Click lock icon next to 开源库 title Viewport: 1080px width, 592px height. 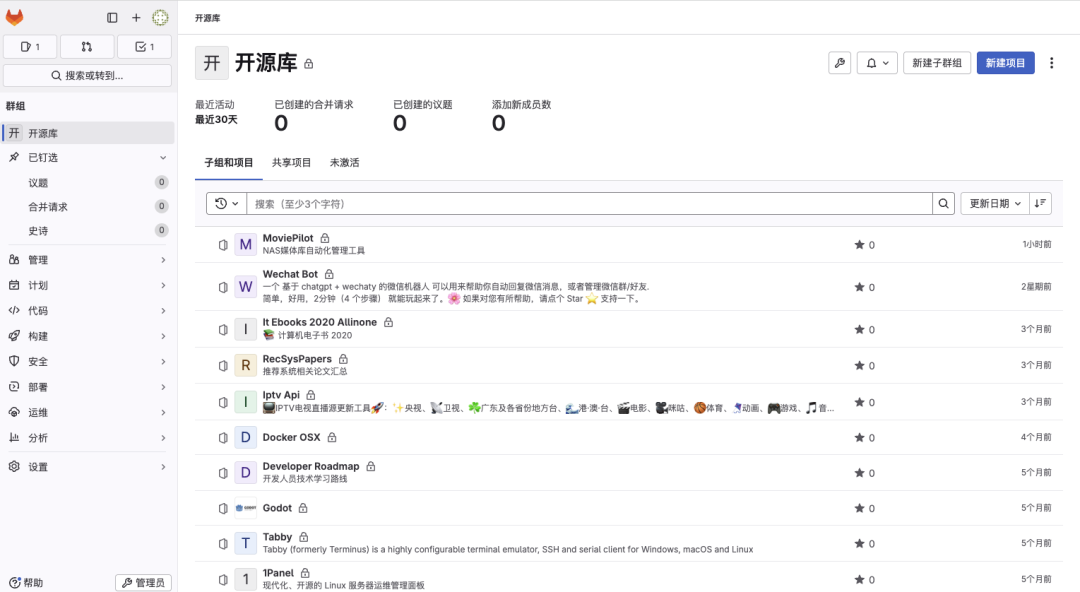309,64
